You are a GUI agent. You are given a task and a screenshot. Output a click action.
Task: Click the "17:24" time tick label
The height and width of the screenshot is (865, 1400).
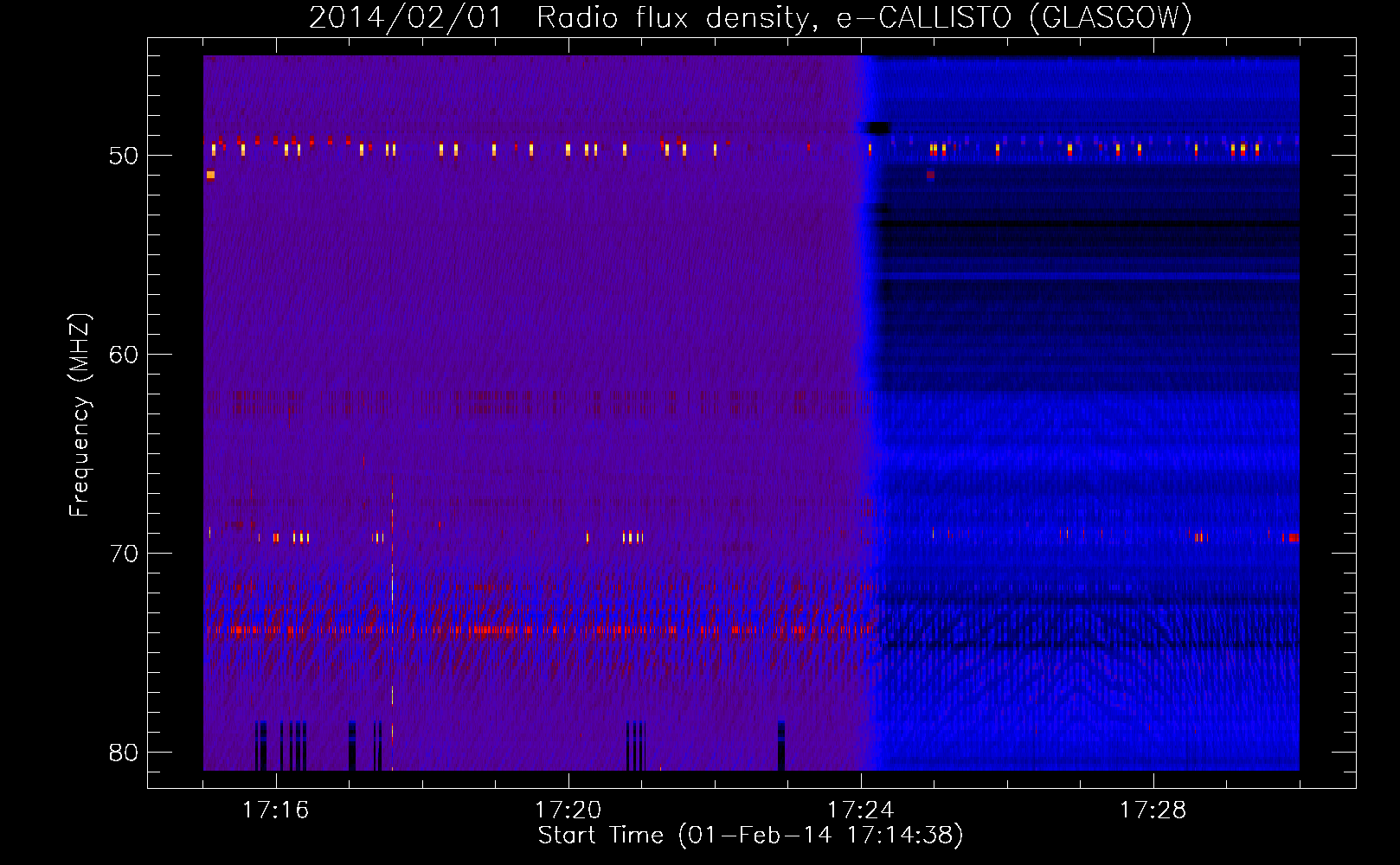pos(860,811)
